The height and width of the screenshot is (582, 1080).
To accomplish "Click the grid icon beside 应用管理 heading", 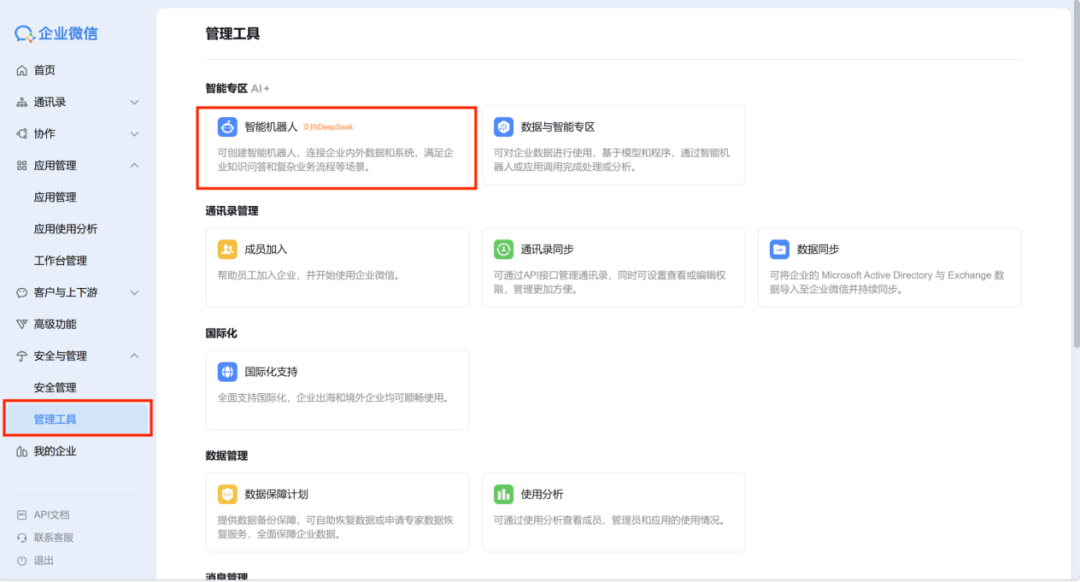I will coord(22,165).
